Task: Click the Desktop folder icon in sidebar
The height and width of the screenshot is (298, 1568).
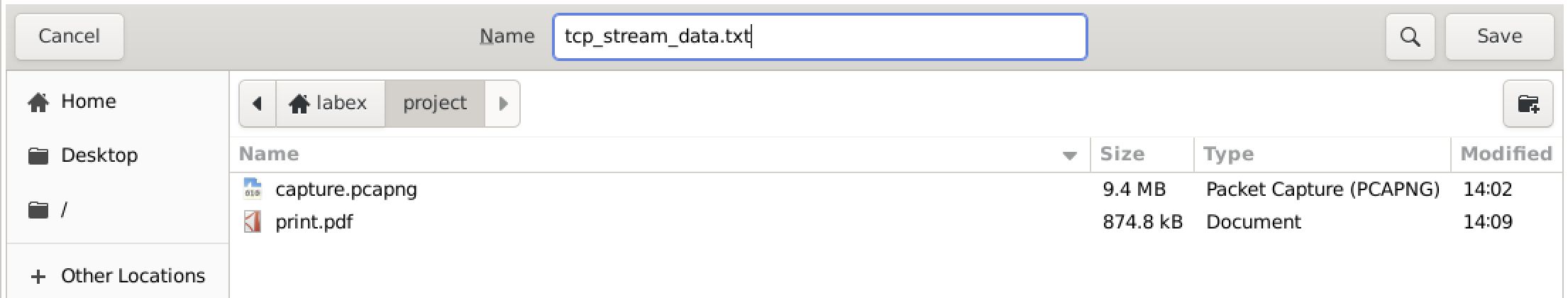Action: [x=38, y=155]
